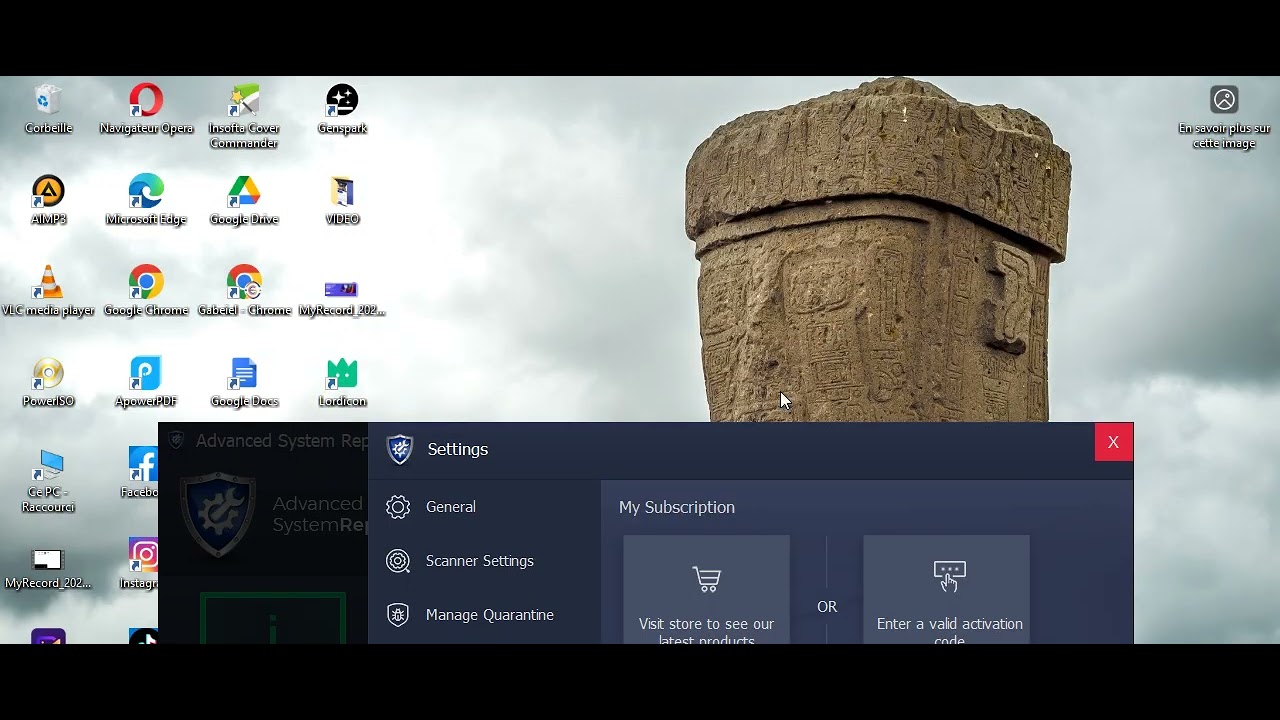The image size is (1280, 720).
Task: Click the Scanner Settings target icon
Action: (x=398, y=561)
